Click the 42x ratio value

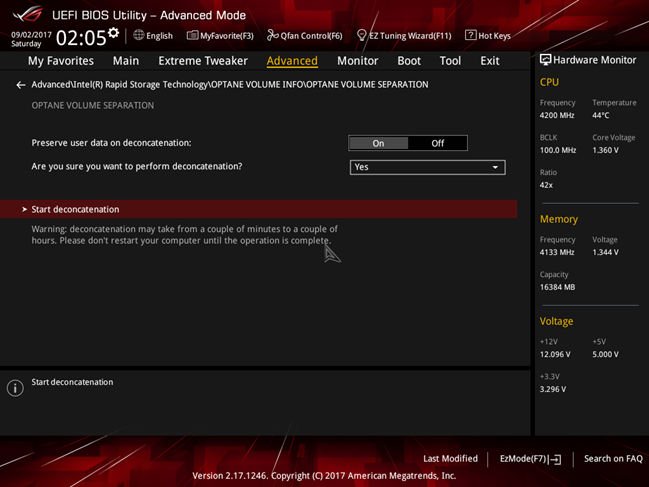[x=546, y=185]
